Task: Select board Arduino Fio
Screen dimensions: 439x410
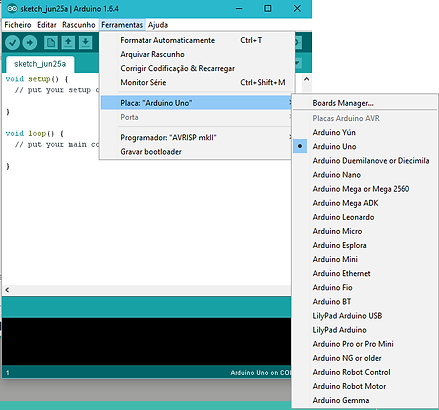Action: click(365, 287)
